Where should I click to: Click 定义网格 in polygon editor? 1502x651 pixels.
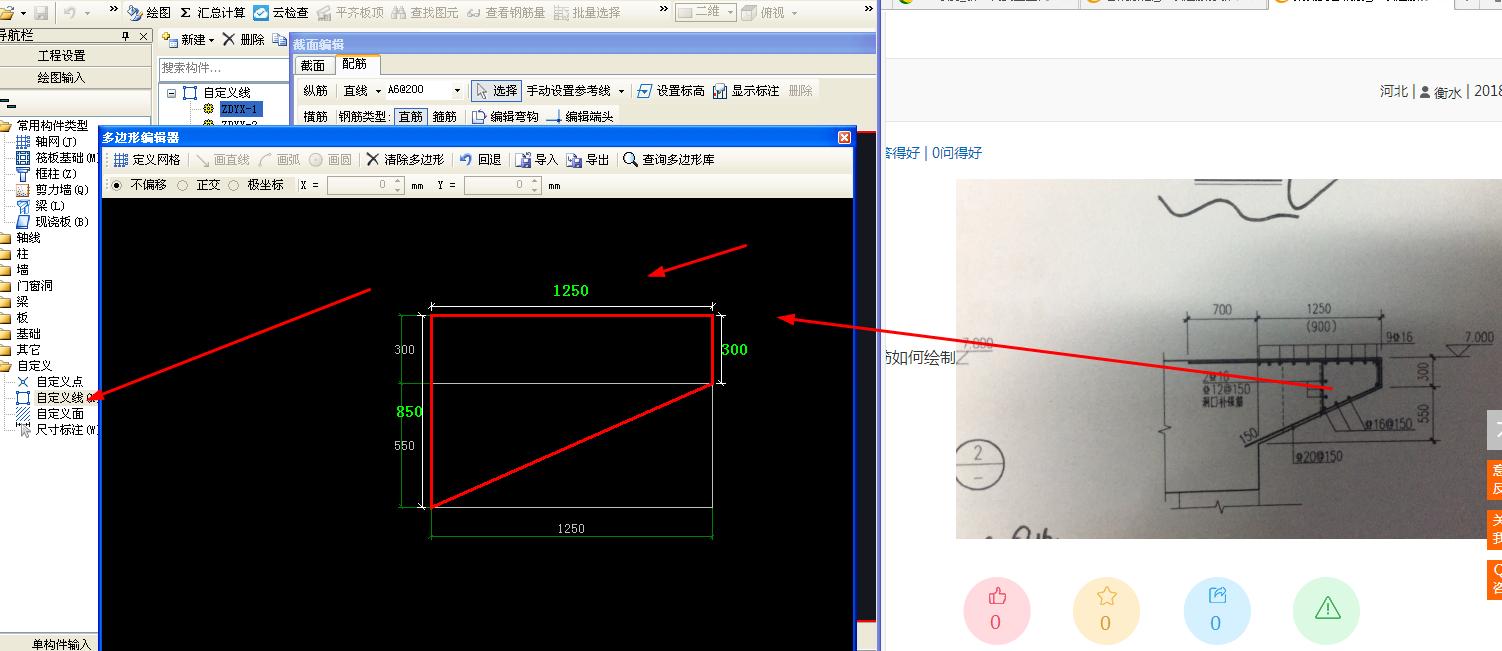147,159
